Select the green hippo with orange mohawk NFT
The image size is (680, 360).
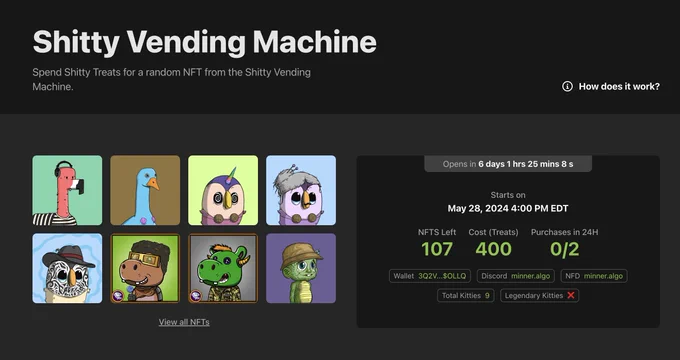(x=223, y=268)
